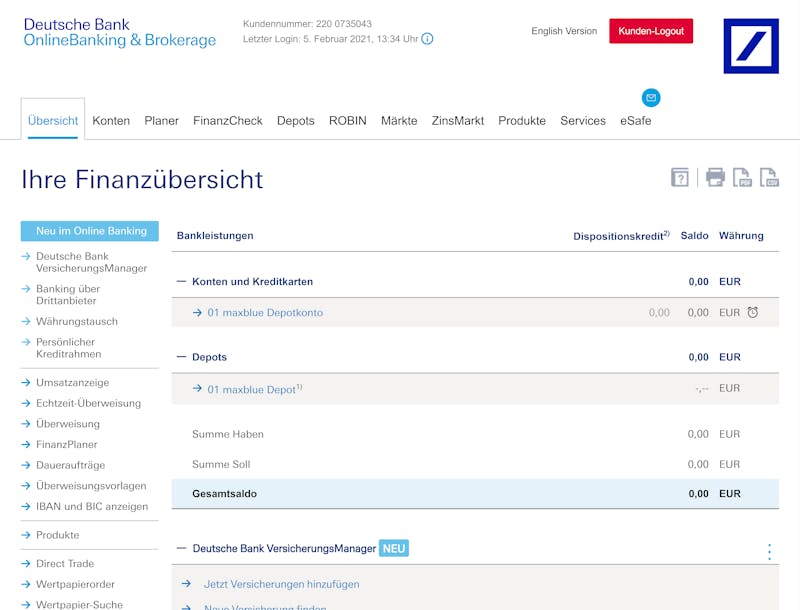This screenshot has height=610, width=800.
Task: Select the ROBIN tab
Action: point(347,121)
